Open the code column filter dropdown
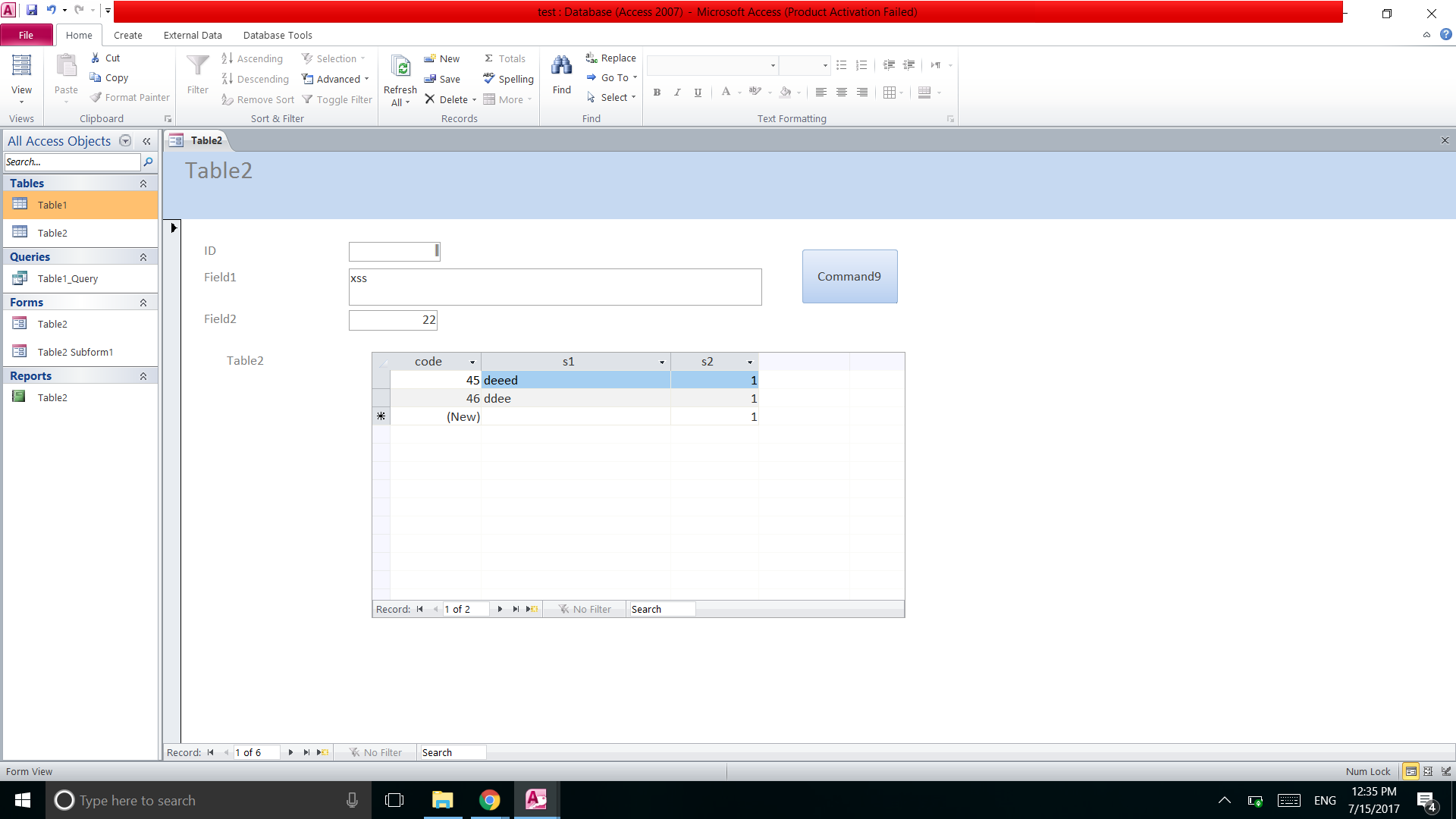Viewport: 1456px width, 819px height. pos(472,362)
